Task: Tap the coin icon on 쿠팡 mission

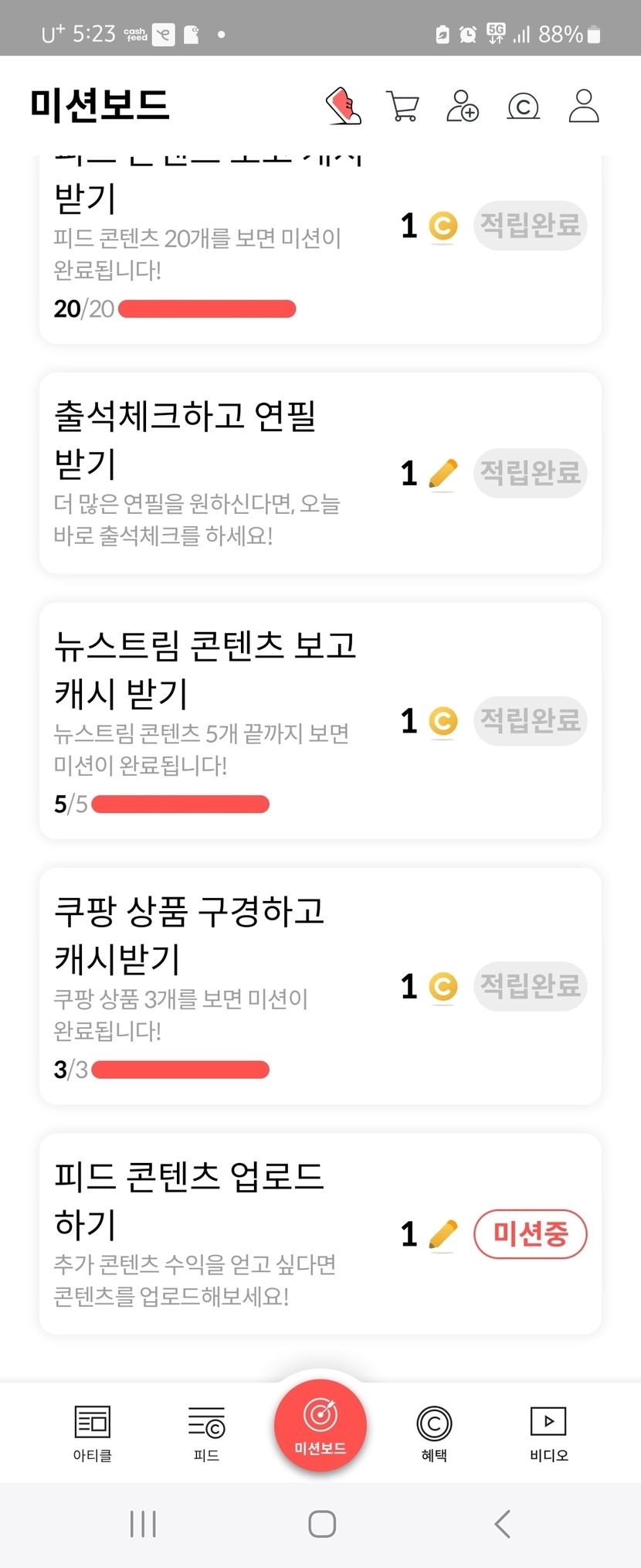Action: (x=443, y=987)
